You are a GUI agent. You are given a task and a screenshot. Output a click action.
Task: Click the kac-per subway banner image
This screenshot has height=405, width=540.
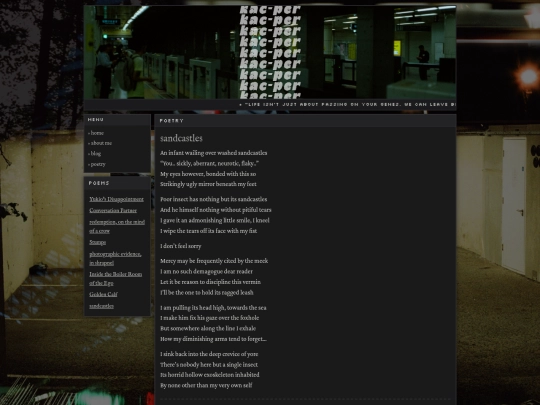[270, 52]
